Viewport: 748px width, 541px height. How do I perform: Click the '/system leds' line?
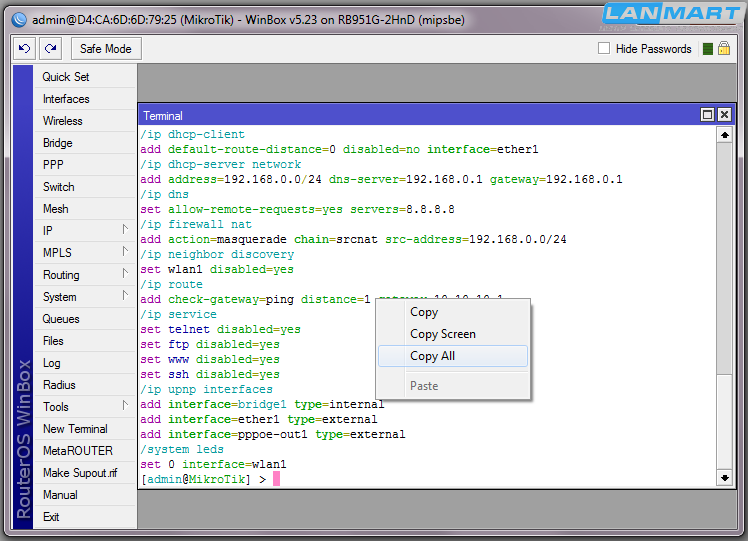182,449
